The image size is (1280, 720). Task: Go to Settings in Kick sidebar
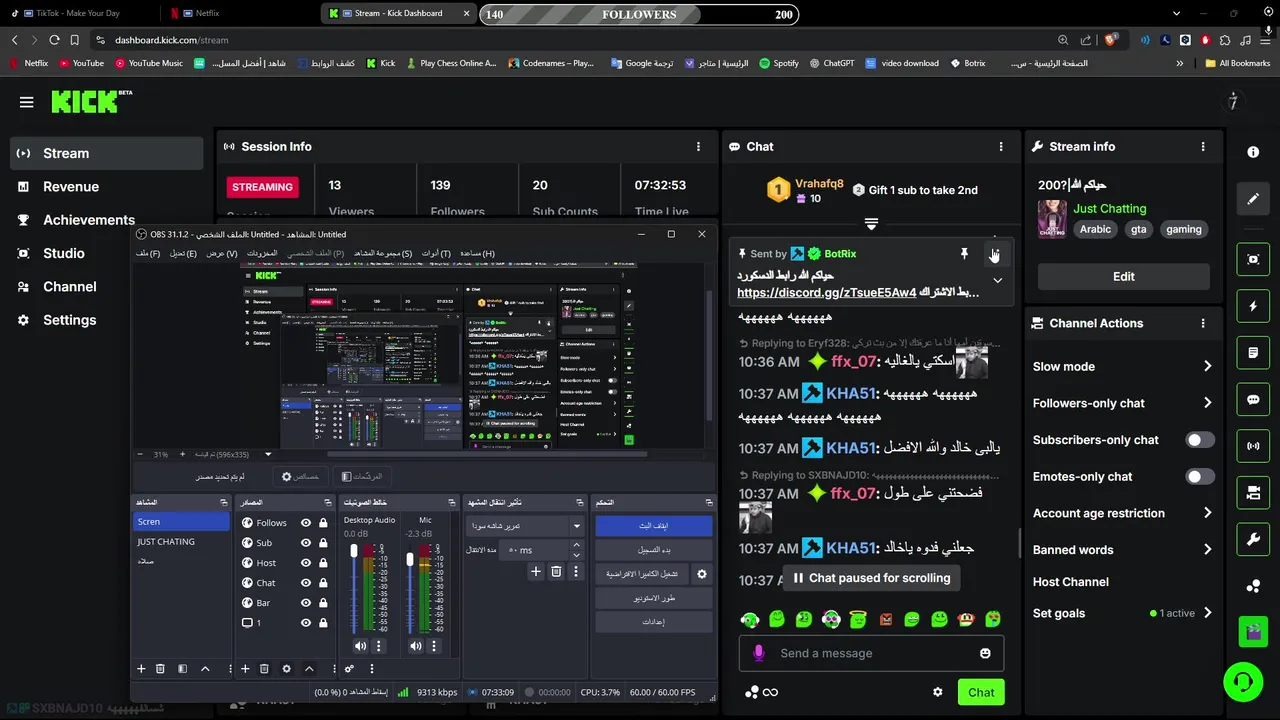pos(70,320)
